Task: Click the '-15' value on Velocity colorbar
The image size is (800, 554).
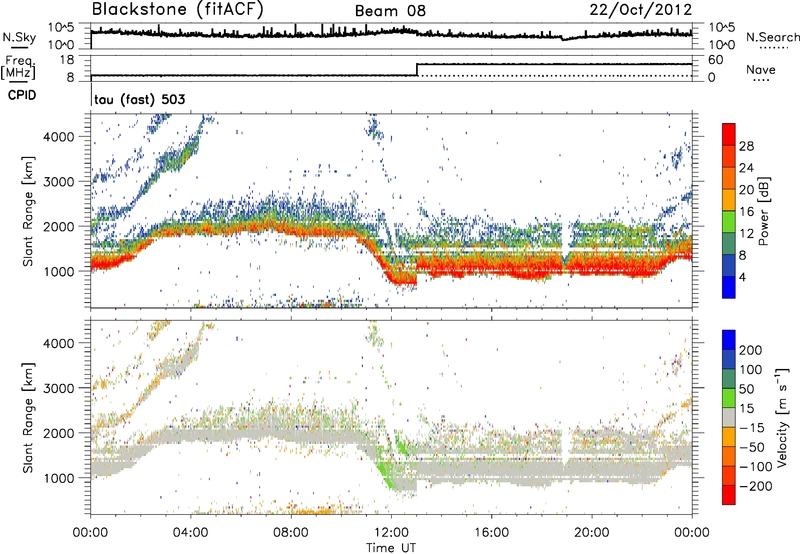Action: [x=752, y=427]
